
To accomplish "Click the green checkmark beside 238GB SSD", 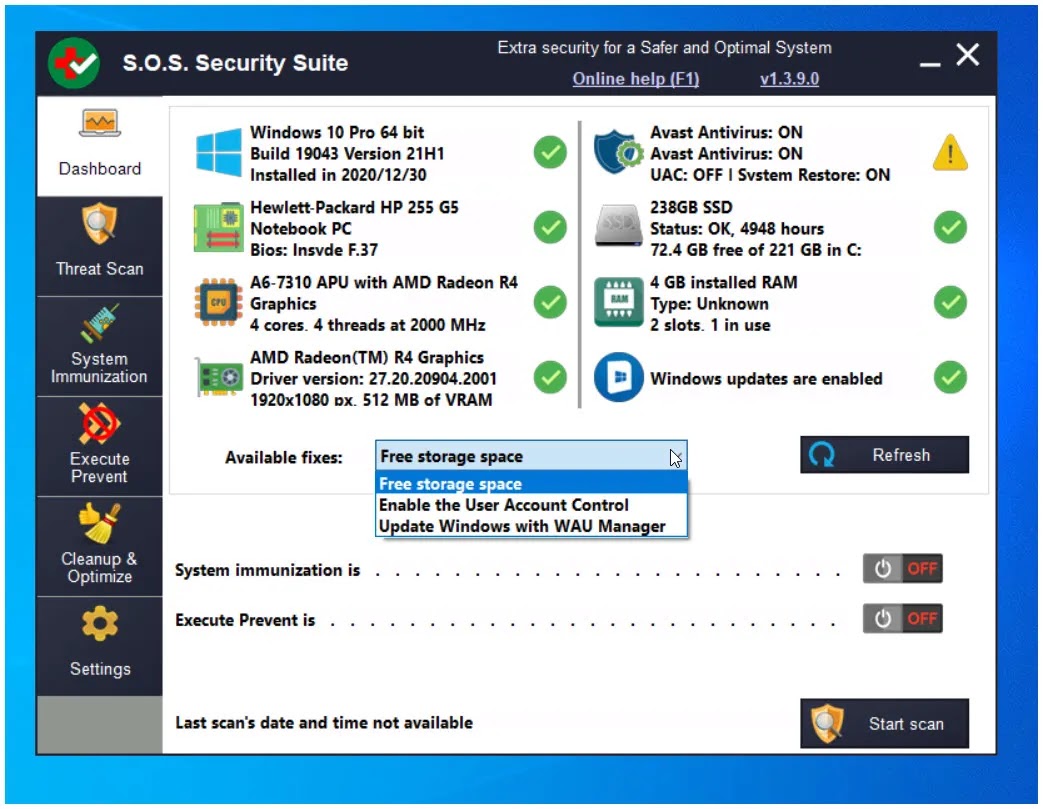I will point(950,228).
